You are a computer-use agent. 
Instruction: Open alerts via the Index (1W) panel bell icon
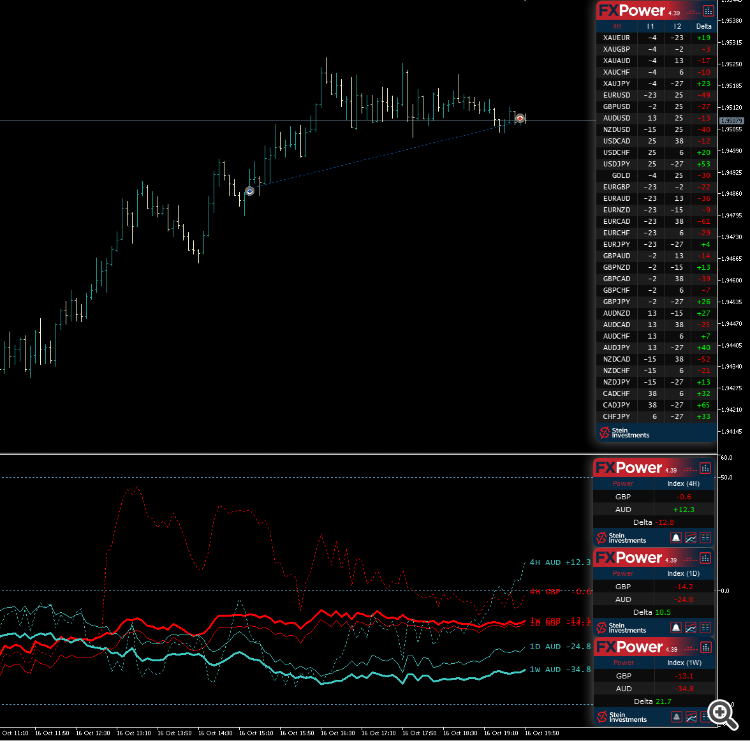[676, 717]
